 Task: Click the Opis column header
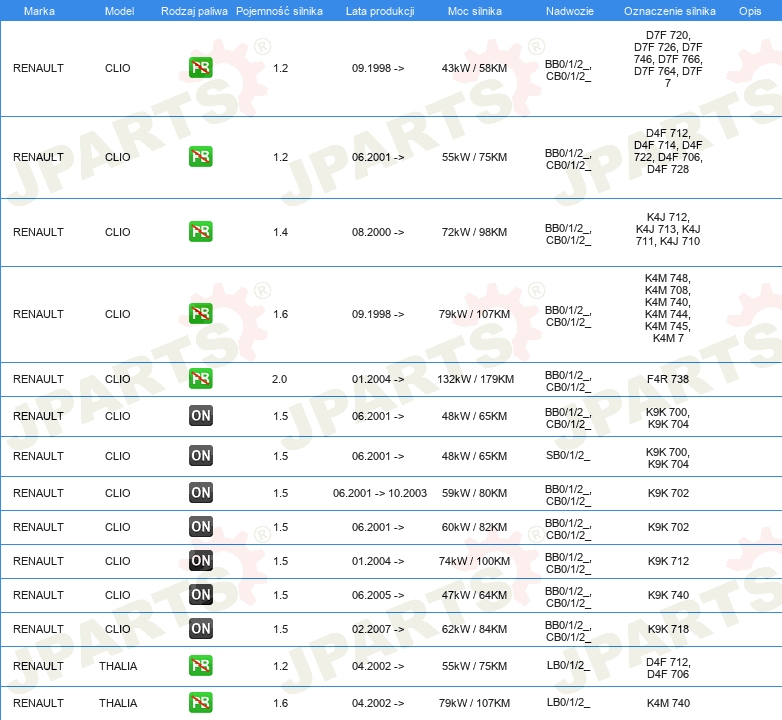coord(749,10)
